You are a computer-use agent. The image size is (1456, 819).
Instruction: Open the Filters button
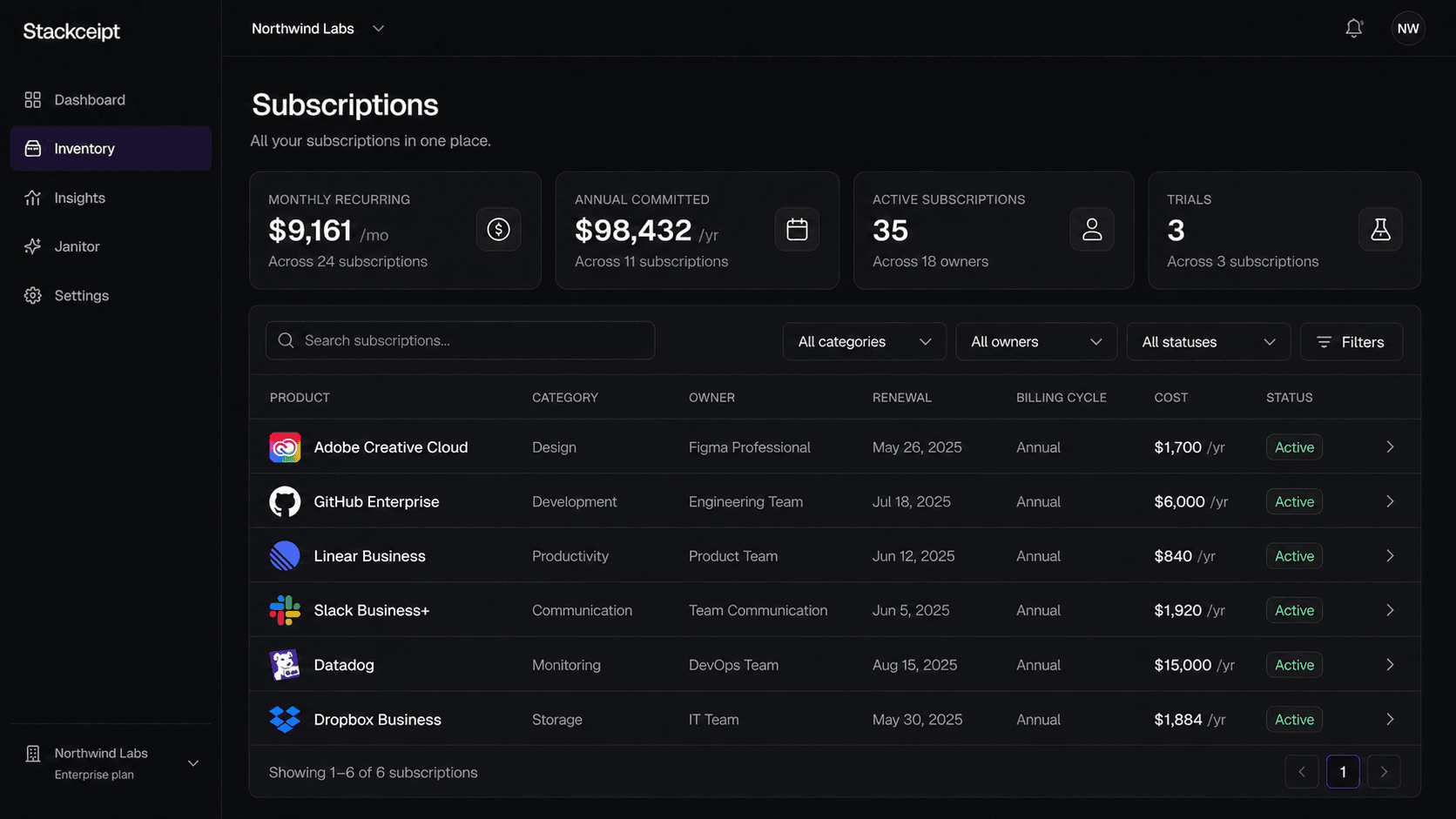click(1351, 342)
